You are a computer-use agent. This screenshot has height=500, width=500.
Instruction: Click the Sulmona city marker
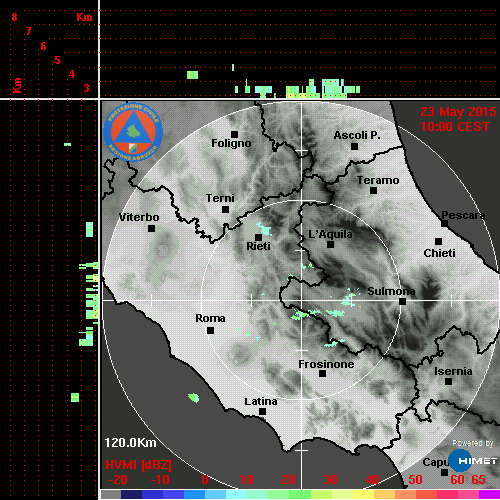[x=402, y=301]
